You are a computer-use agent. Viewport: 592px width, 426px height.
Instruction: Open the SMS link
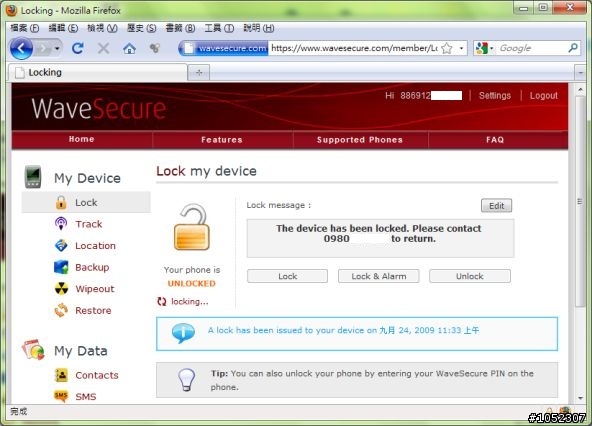click(86, 397)
